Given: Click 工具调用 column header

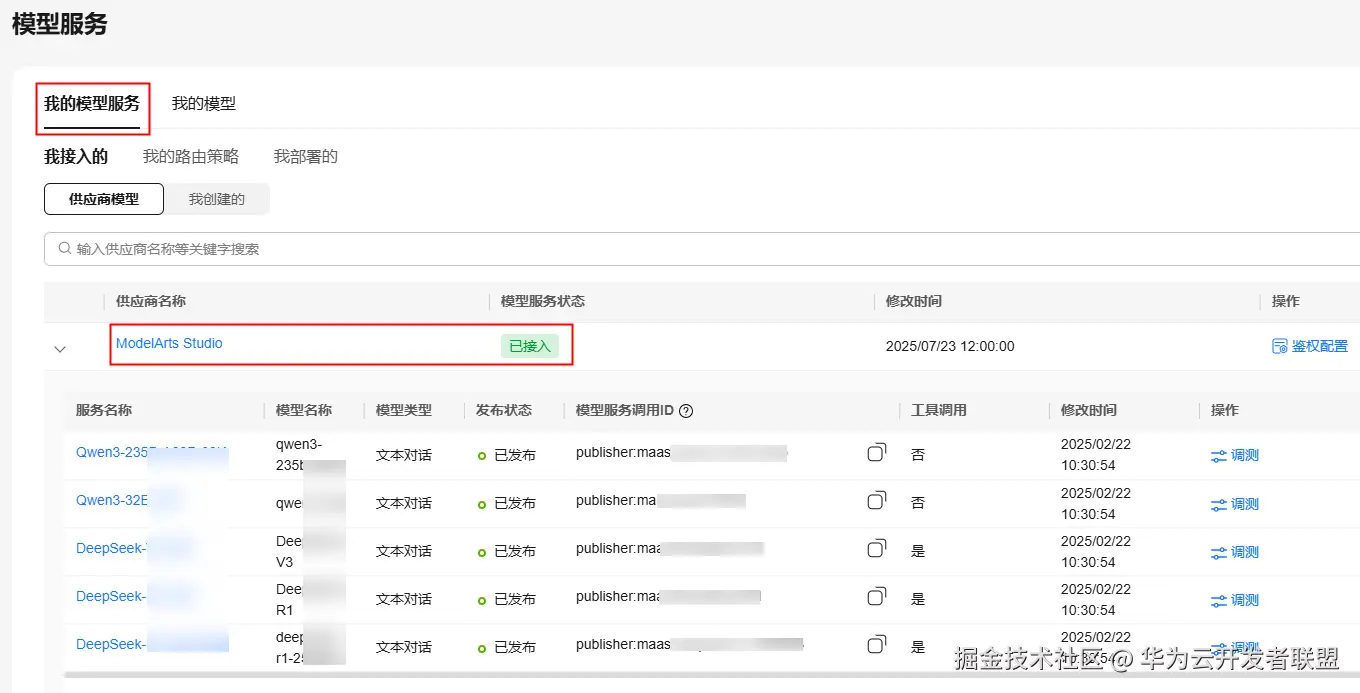Looking at the screenshot, I should 939,410.
